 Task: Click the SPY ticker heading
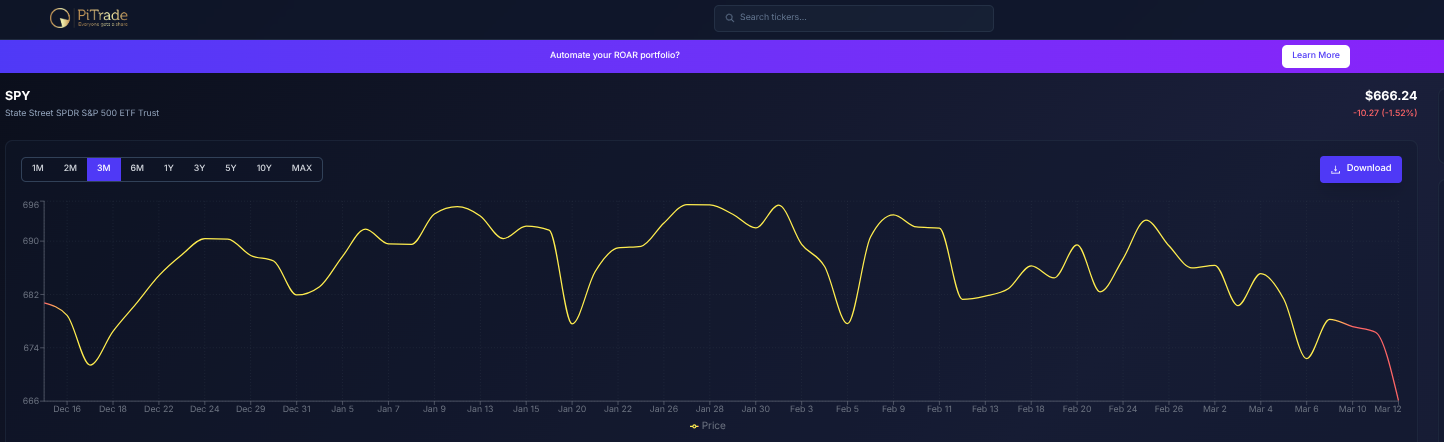click(x=18, y=96)
